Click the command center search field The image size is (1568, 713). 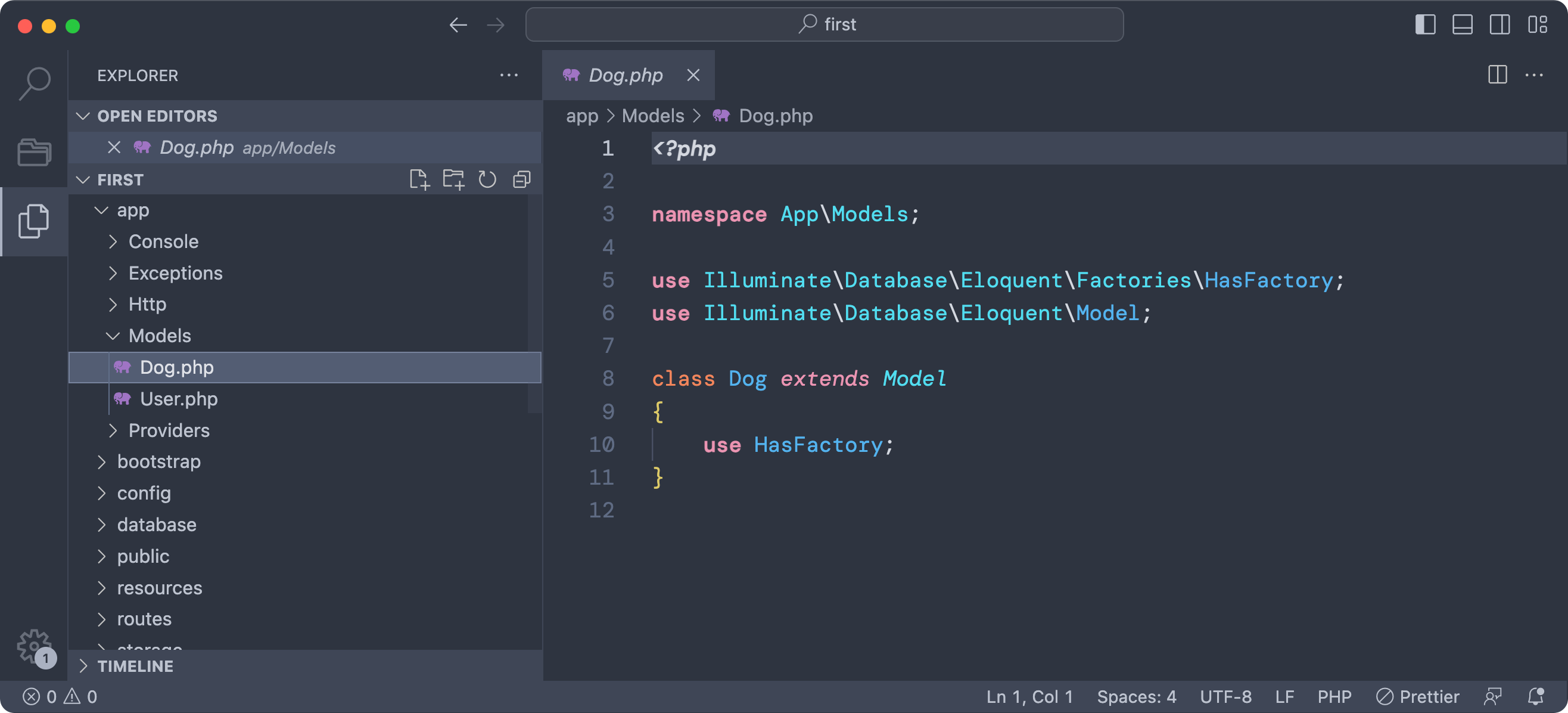824,25
